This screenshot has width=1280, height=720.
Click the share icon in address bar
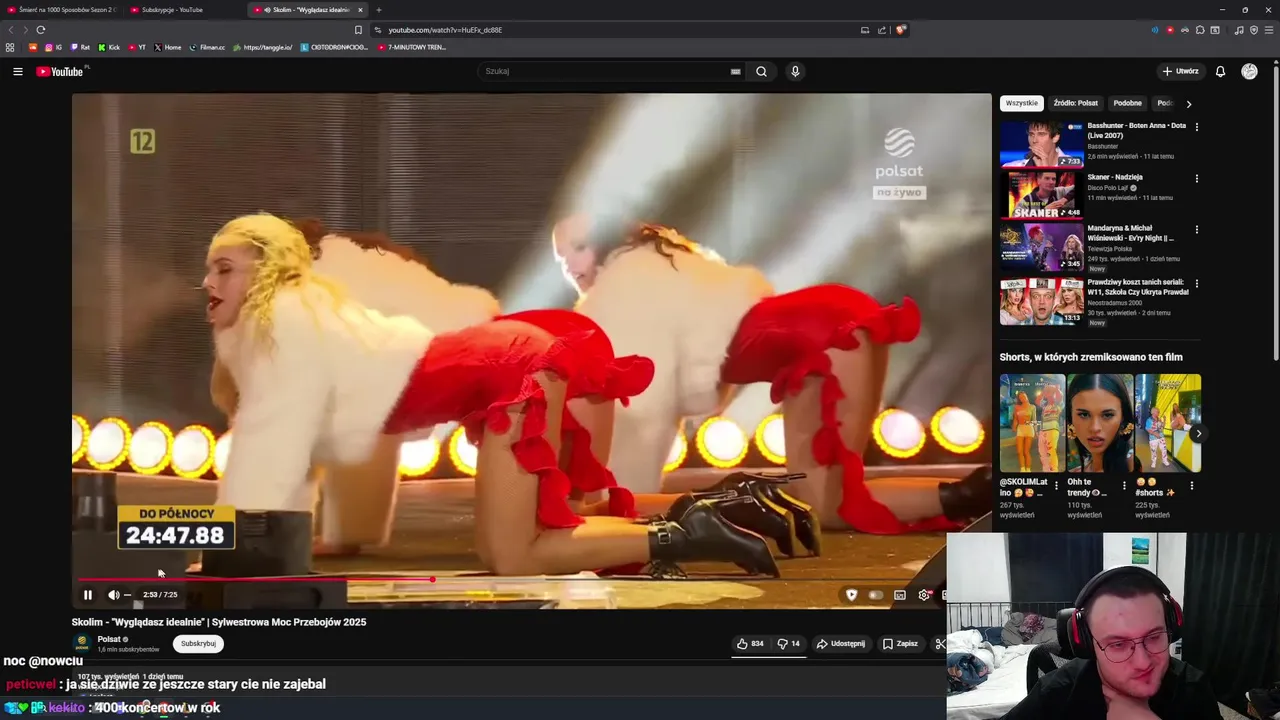pyautogui.click(x=882, y=30)
